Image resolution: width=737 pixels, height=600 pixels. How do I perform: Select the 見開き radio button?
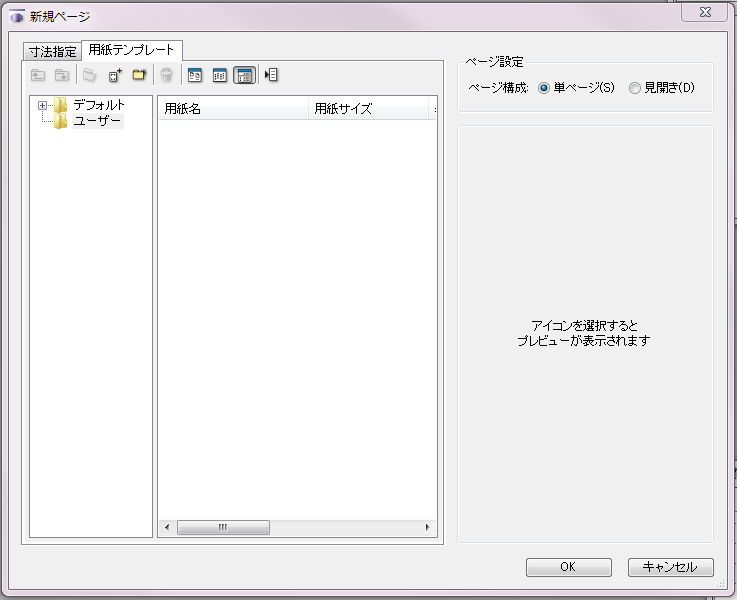[635, 88]
